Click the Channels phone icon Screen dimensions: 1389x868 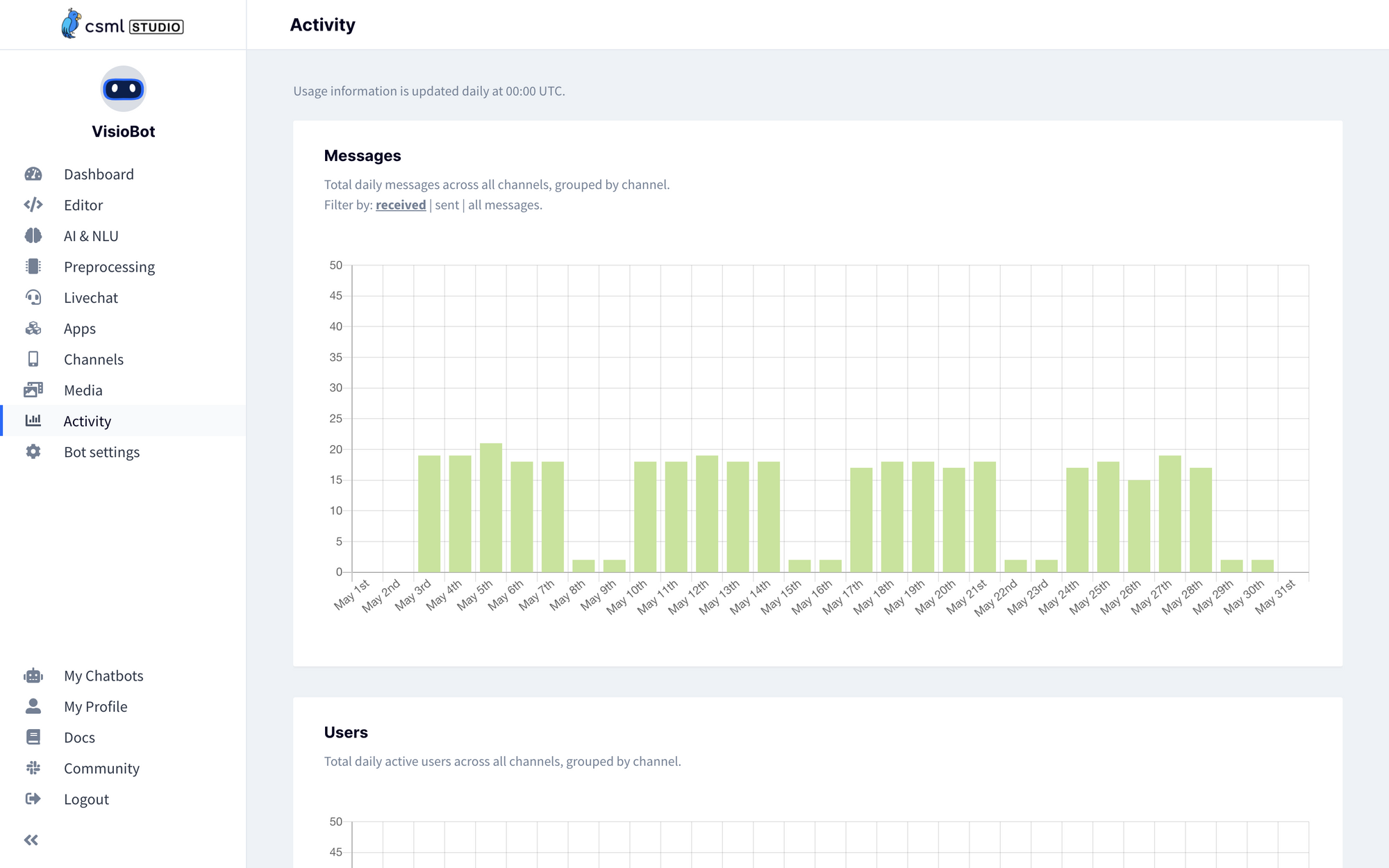point(33,359)
